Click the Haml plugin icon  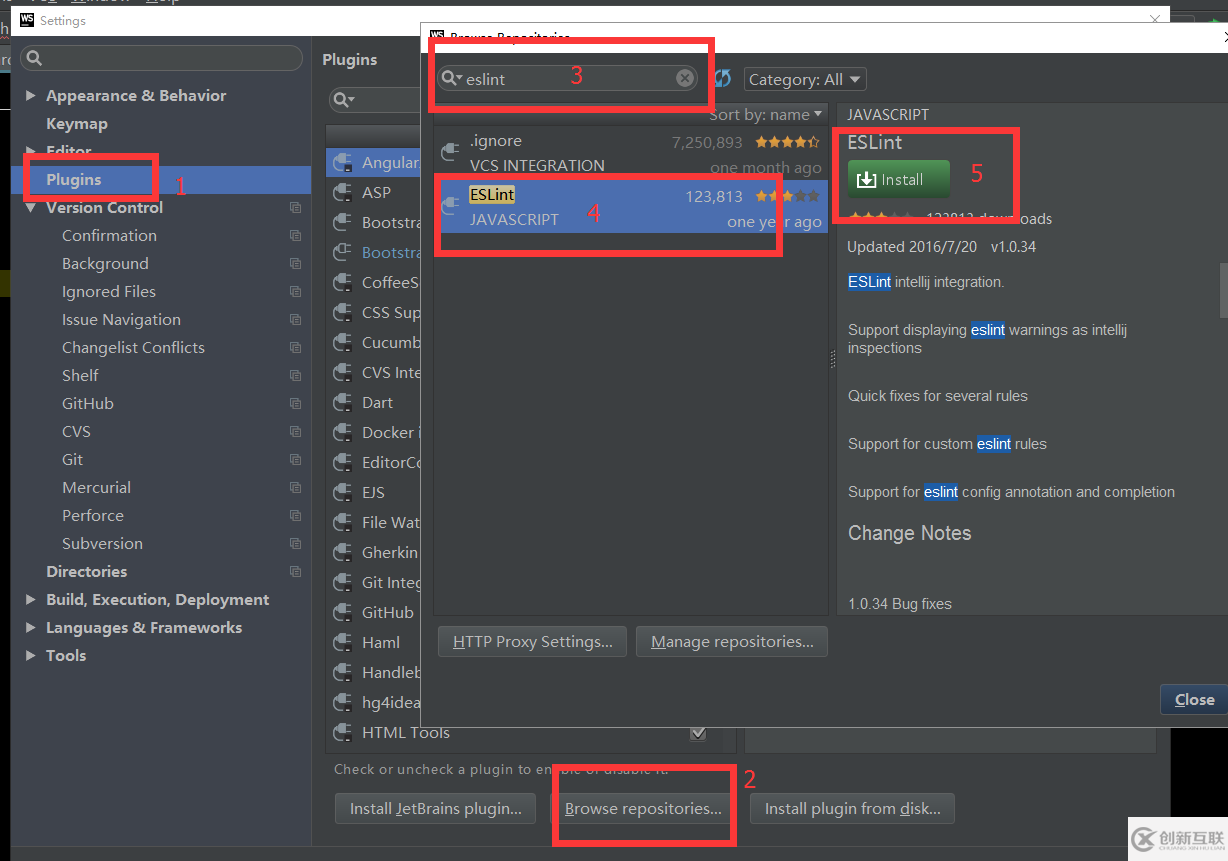pos(342,642)
